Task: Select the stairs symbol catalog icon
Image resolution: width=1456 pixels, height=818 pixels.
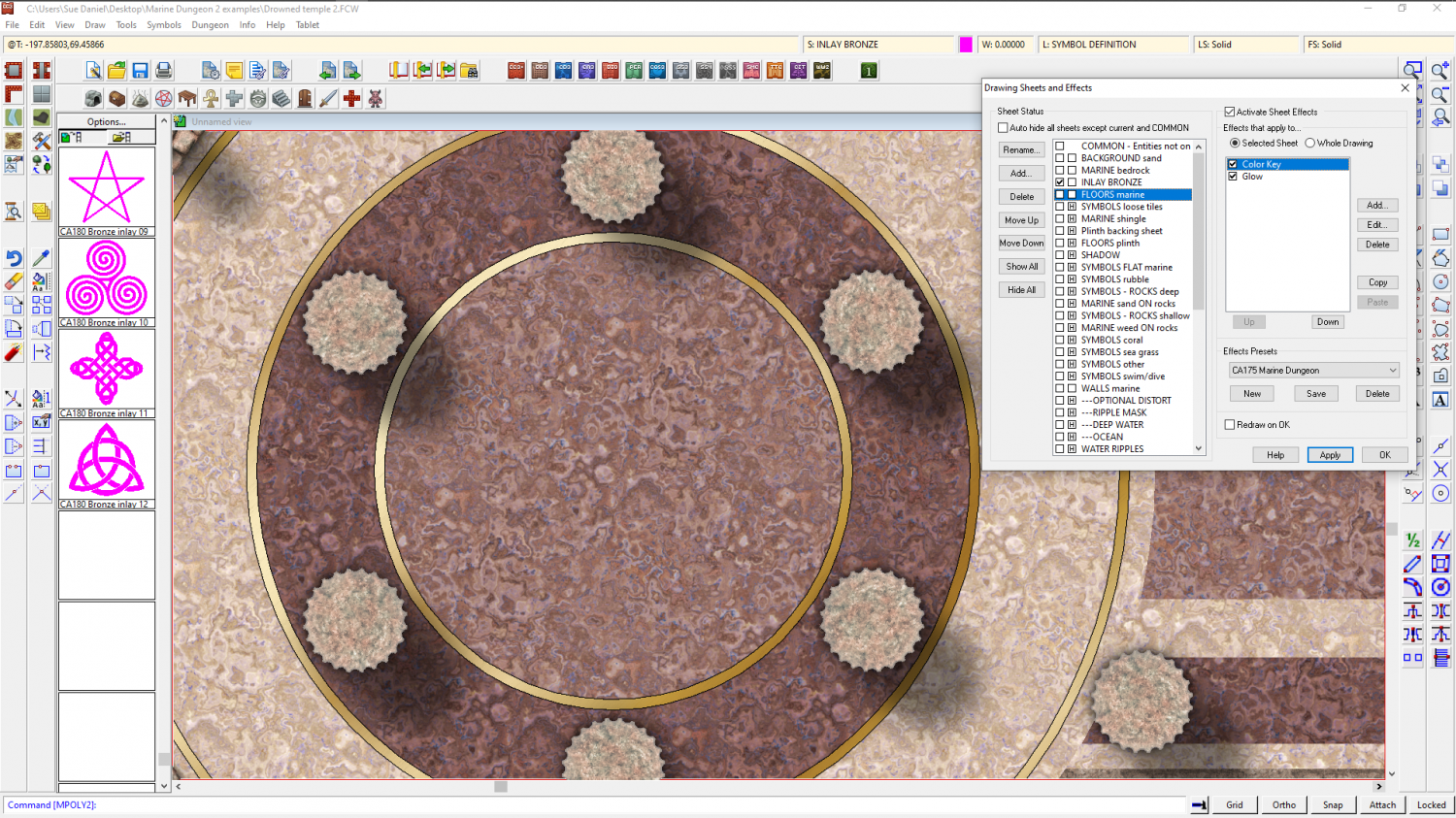Action: coord(281,99)
